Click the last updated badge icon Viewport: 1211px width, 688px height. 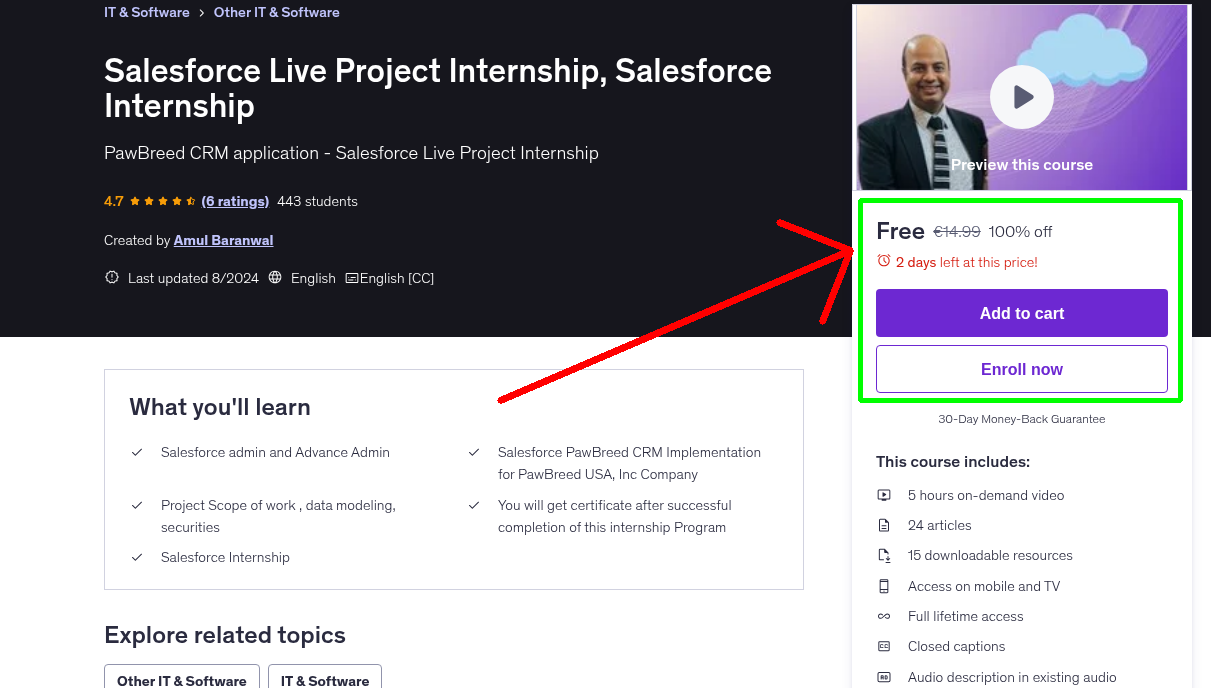[x=112, y=278]
